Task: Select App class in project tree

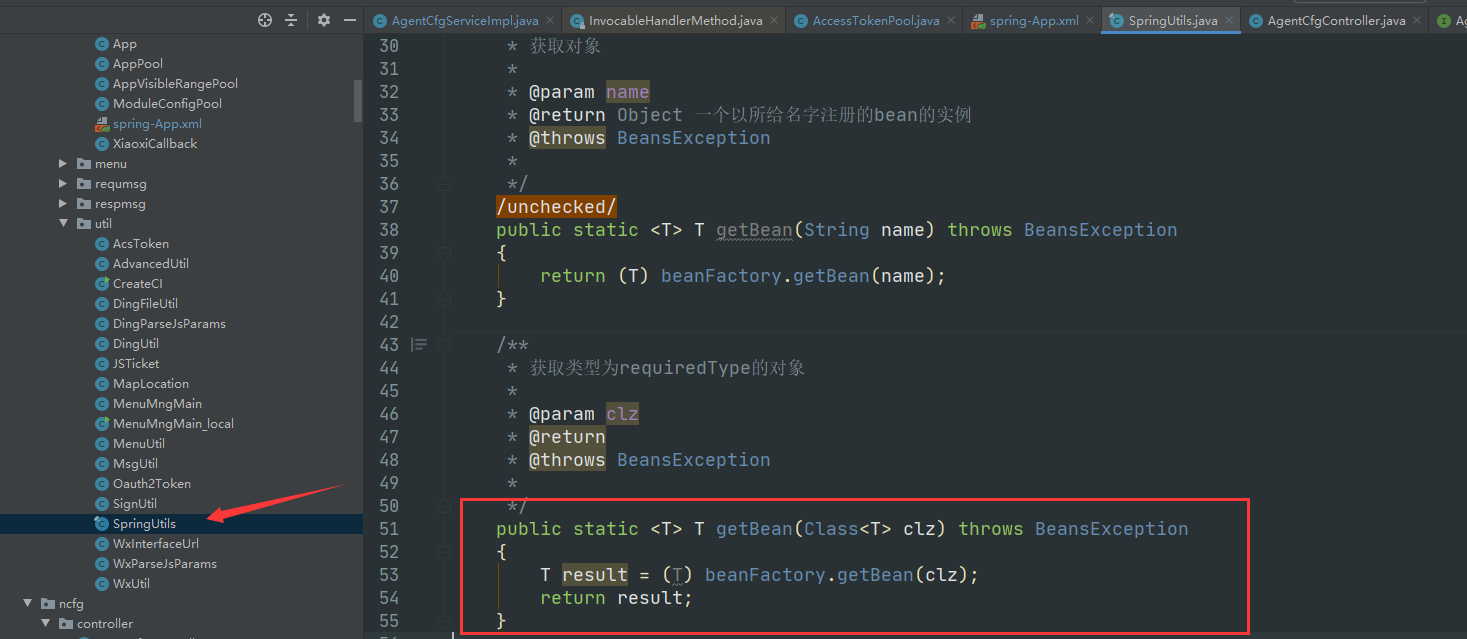Action: coord(125,44)
